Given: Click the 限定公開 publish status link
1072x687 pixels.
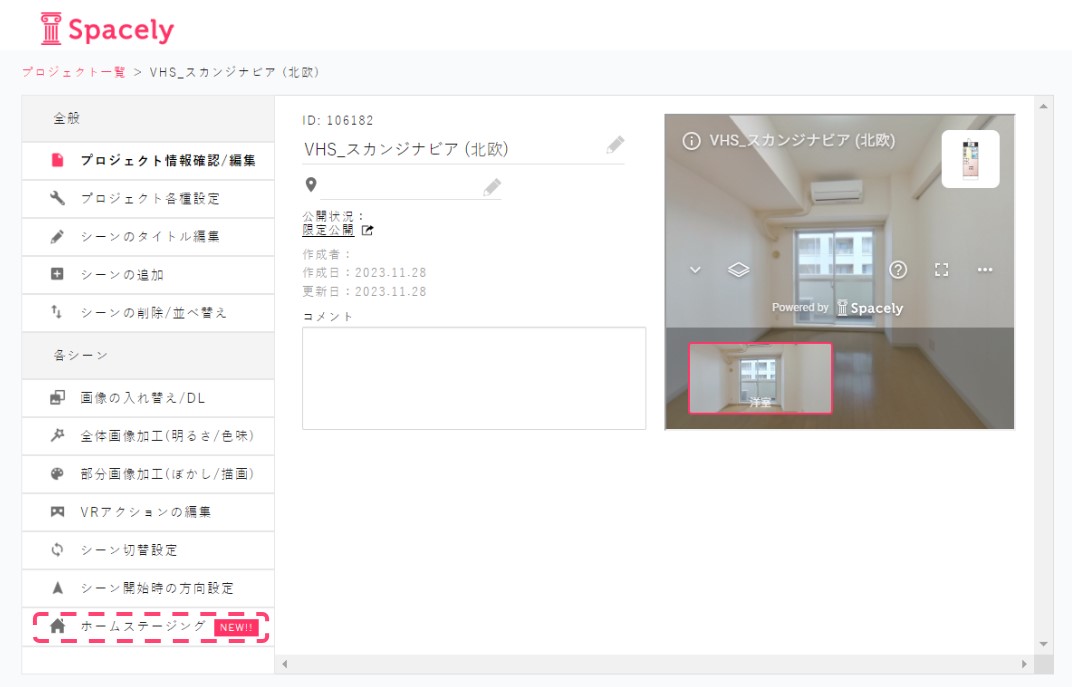Looking at the screenshot, I should point(328,230).
